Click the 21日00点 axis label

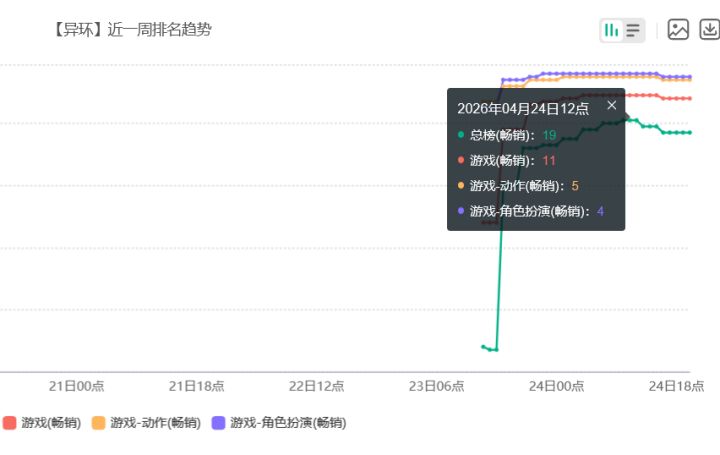(x=77, y=386)
